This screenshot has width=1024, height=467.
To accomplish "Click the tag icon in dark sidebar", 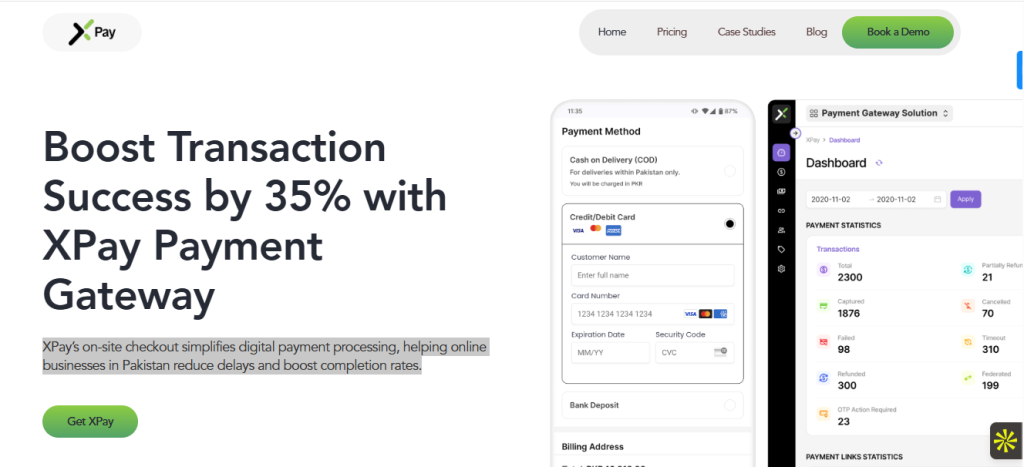I will (x=781, y=250).
